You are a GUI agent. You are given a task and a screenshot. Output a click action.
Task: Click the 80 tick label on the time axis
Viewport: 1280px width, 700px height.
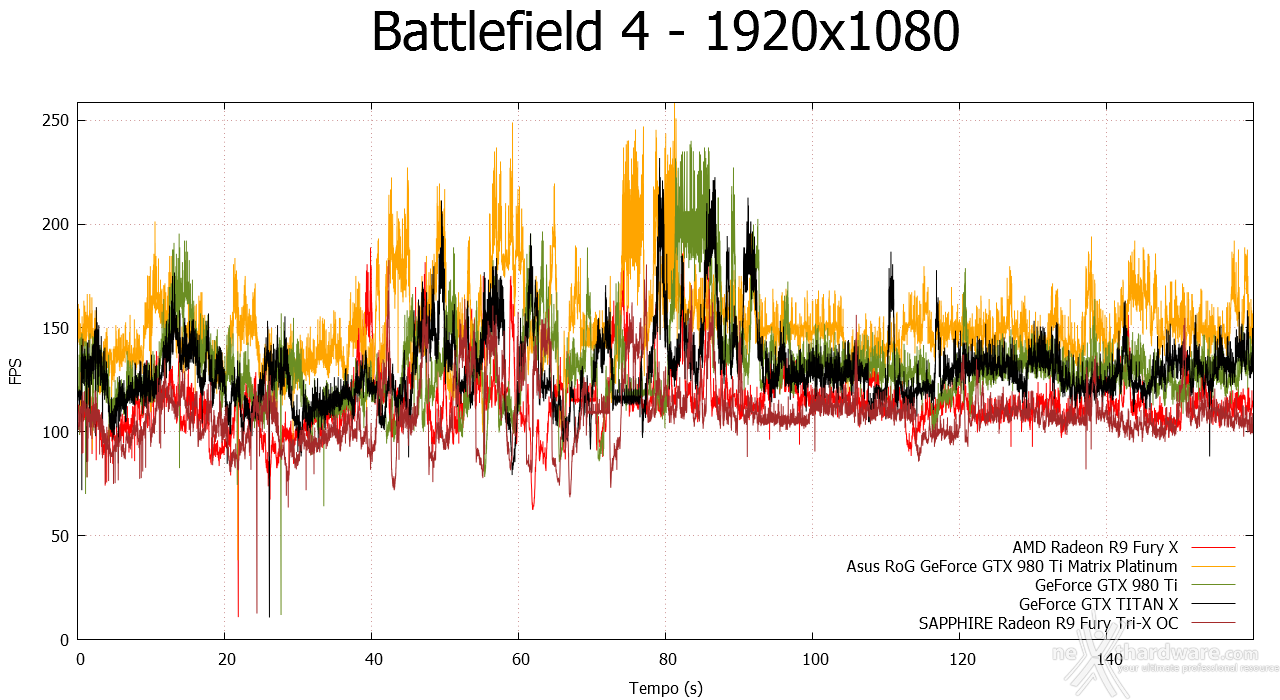(666, 660)
